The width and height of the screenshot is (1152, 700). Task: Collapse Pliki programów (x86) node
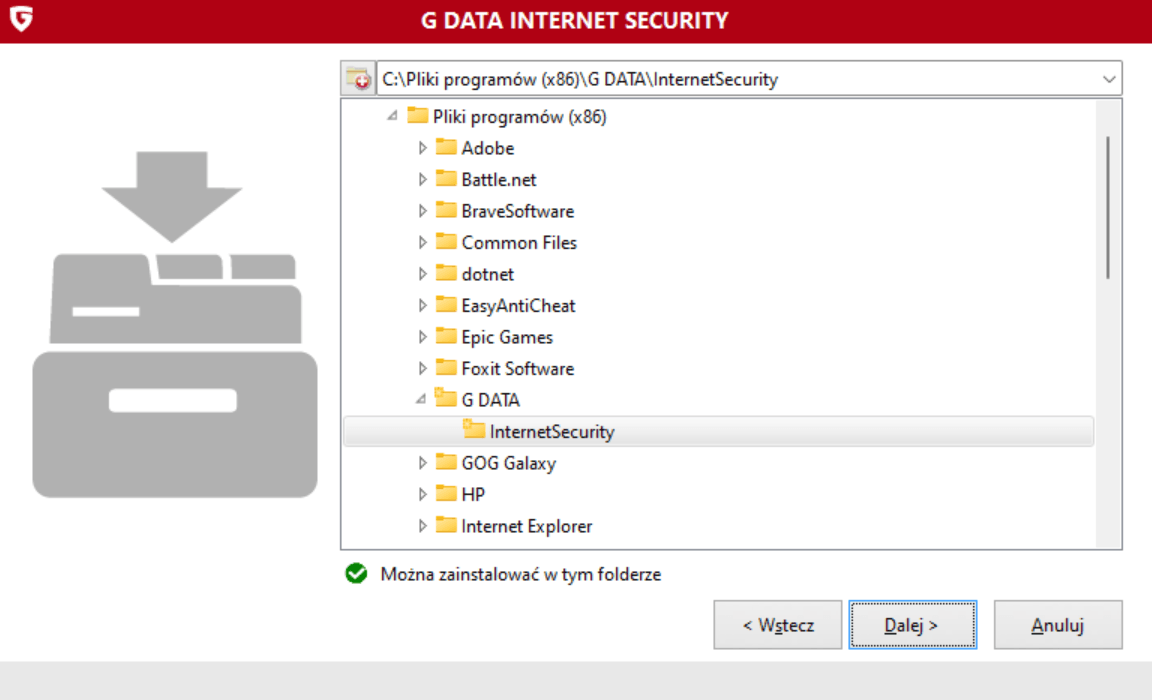point(394,116)
